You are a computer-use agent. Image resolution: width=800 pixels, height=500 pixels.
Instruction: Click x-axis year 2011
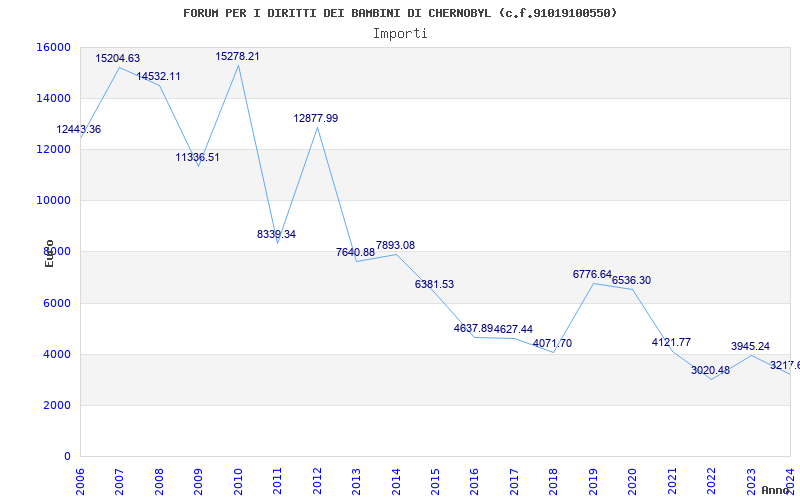click(x=277, y=481)
